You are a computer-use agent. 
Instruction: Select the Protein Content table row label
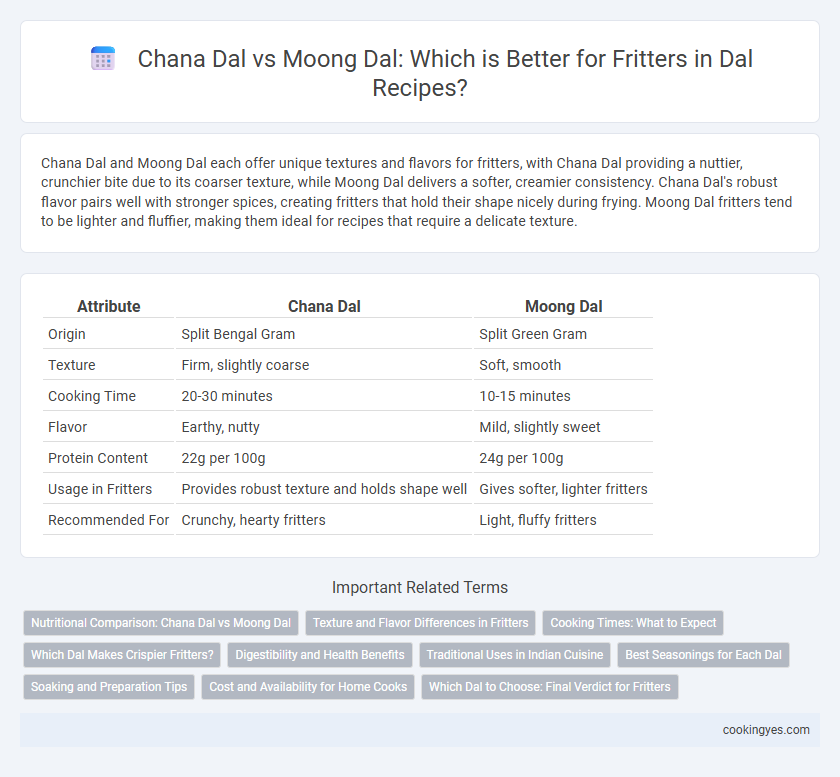98,458
